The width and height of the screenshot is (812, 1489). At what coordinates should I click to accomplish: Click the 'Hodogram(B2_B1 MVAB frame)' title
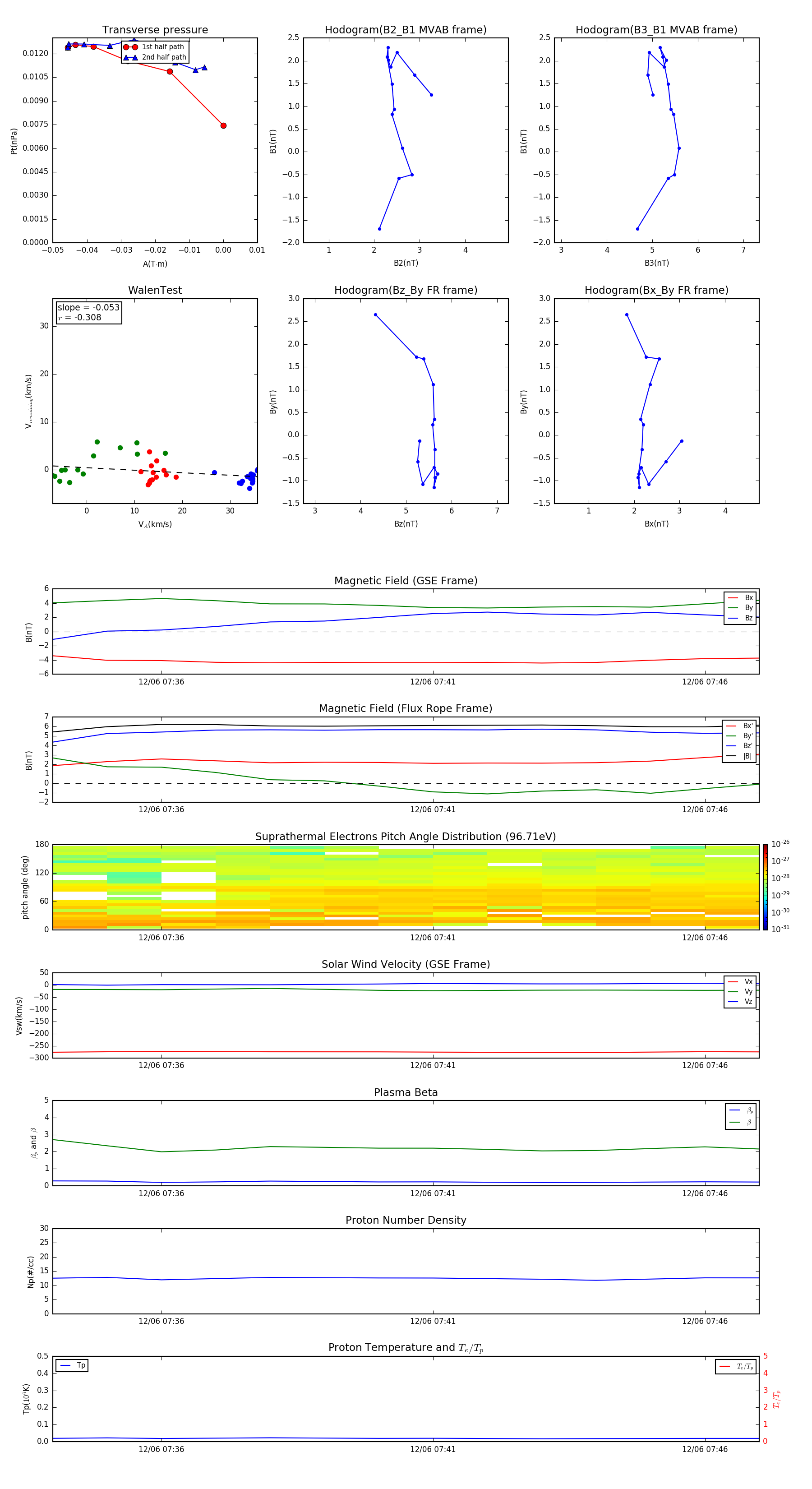(x=406, y=30)
